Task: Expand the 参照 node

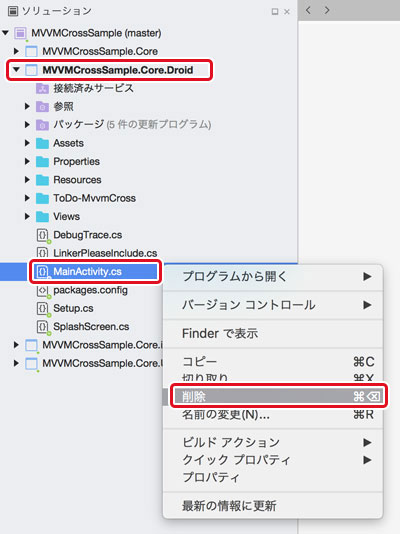Action: click(x=27, y=107)
